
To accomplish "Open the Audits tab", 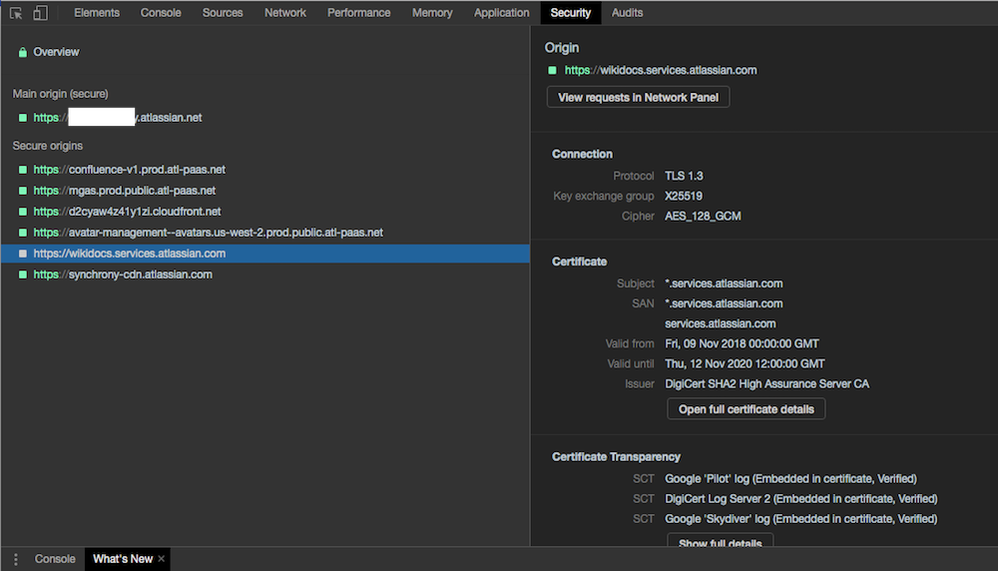I will (627, 13).
